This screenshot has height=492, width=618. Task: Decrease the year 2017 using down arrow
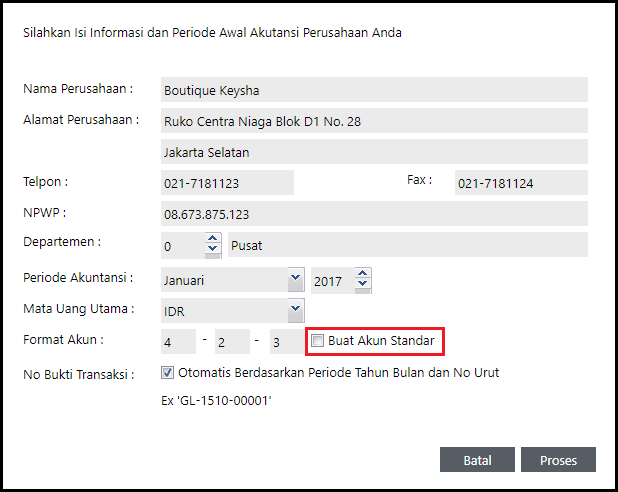point(362,284)
